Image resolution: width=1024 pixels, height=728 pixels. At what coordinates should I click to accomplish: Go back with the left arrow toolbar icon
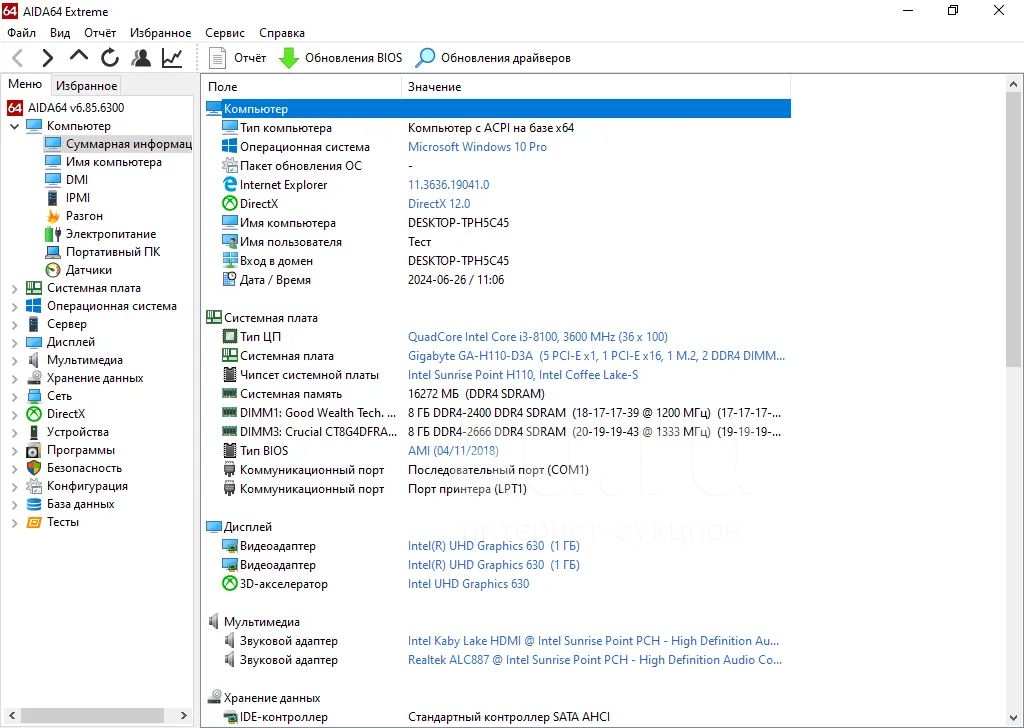[18, 58]
